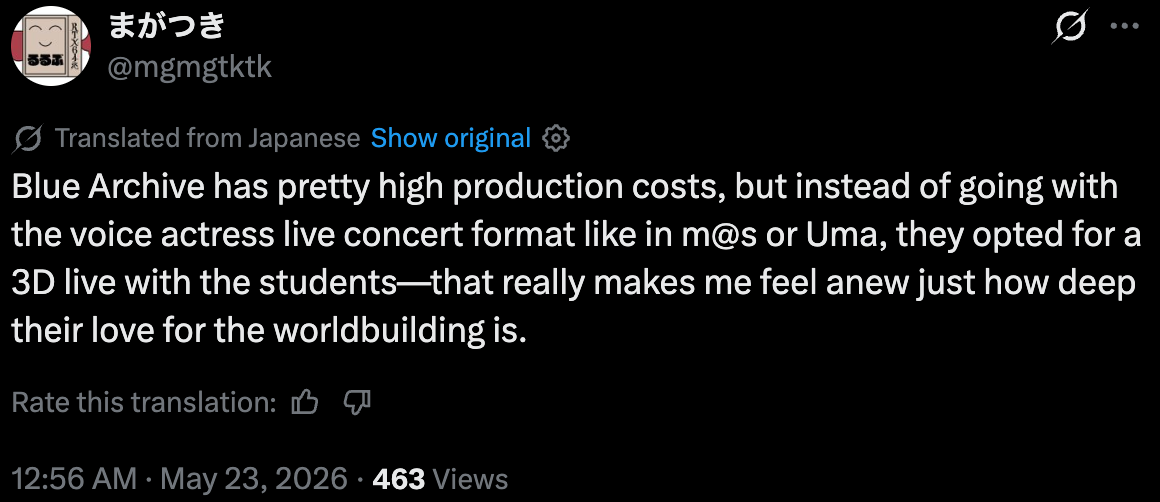Rate translation with thumbs up
This screenshot has height=502, width=1160.
pos(305,402)
